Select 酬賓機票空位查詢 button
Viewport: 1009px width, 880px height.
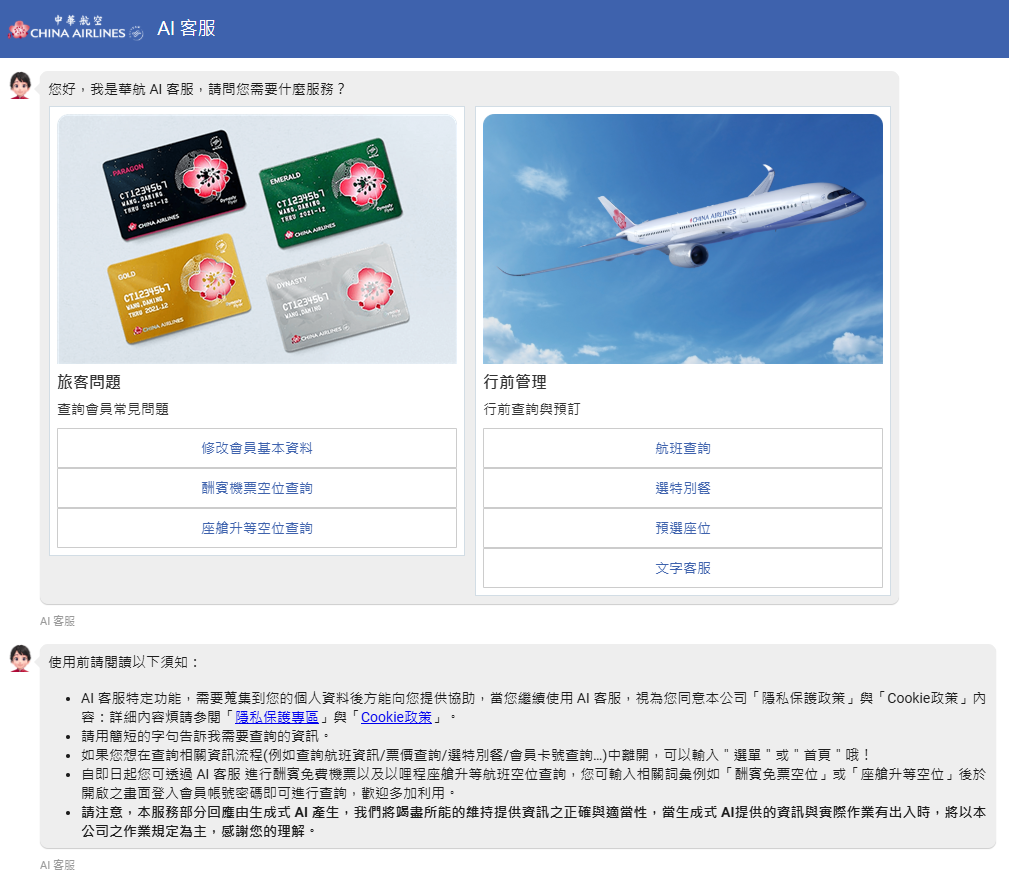pos(257,488)
